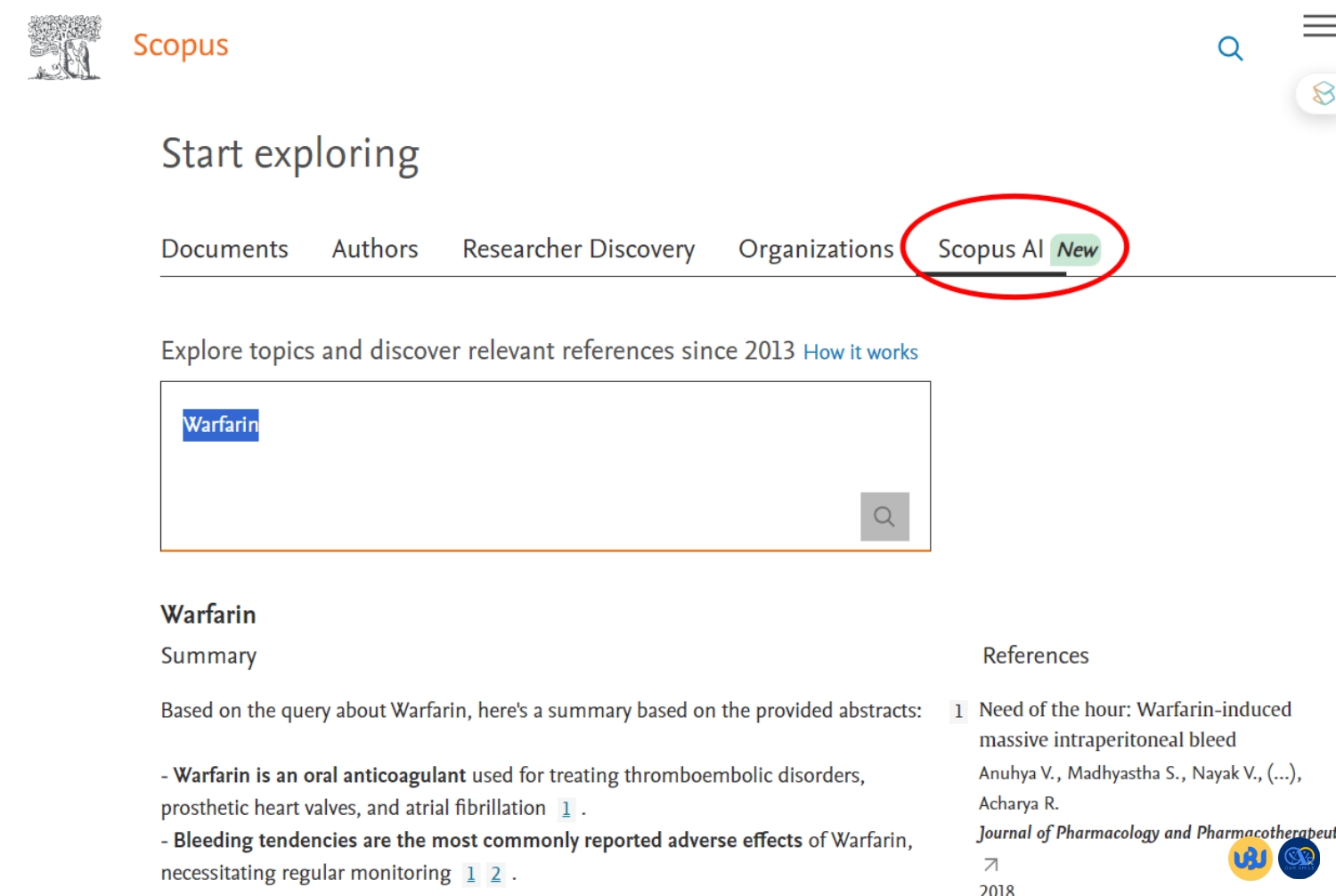This screenshot has width=1336, height=896.
Task: Click the dark blue OAR Smile icon
Action: click(1299, 859)
